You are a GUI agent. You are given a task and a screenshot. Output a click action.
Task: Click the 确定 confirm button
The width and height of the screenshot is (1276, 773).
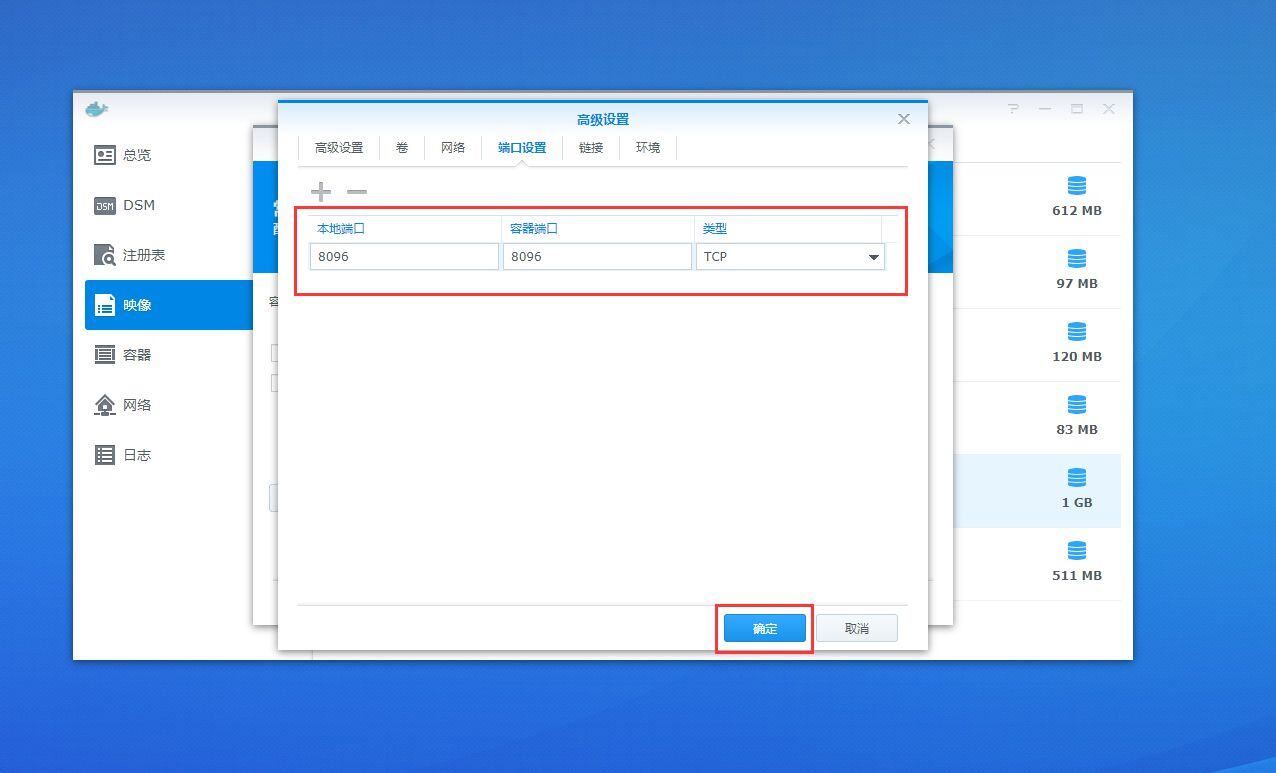pos(765,628)
